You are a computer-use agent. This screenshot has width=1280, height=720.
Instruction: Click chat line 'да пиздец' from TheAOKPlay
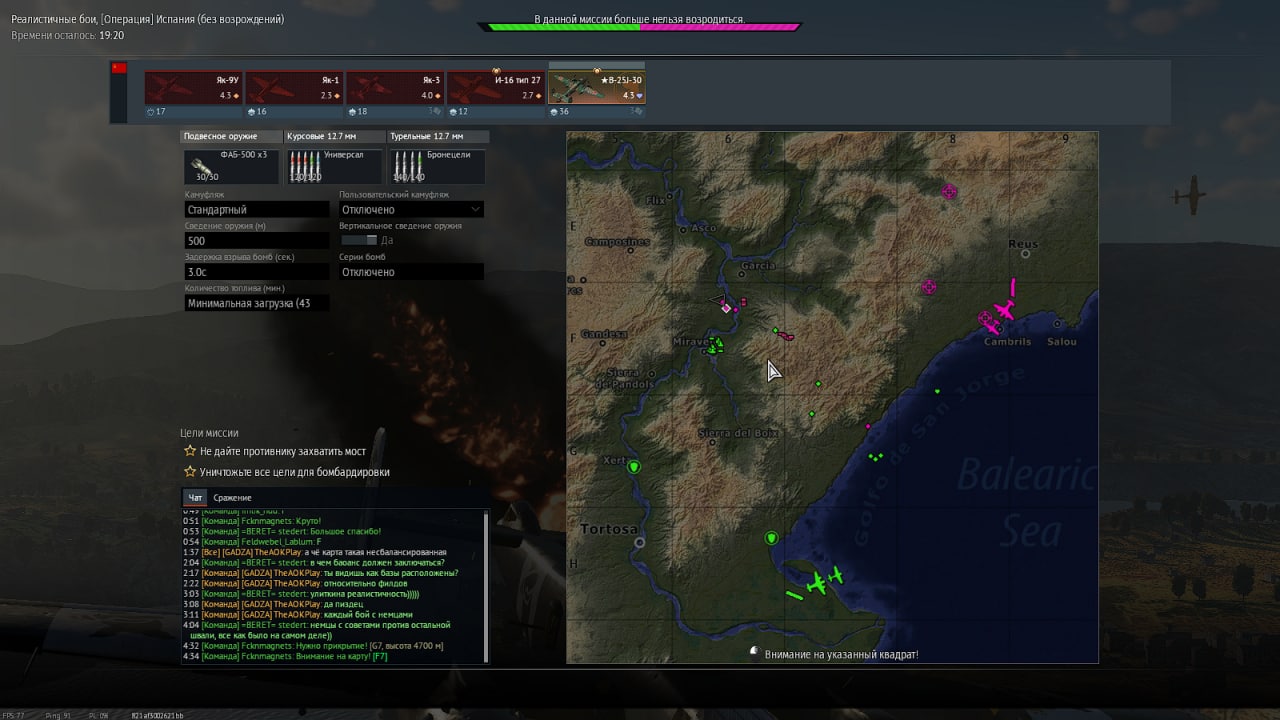coord(343,604)
